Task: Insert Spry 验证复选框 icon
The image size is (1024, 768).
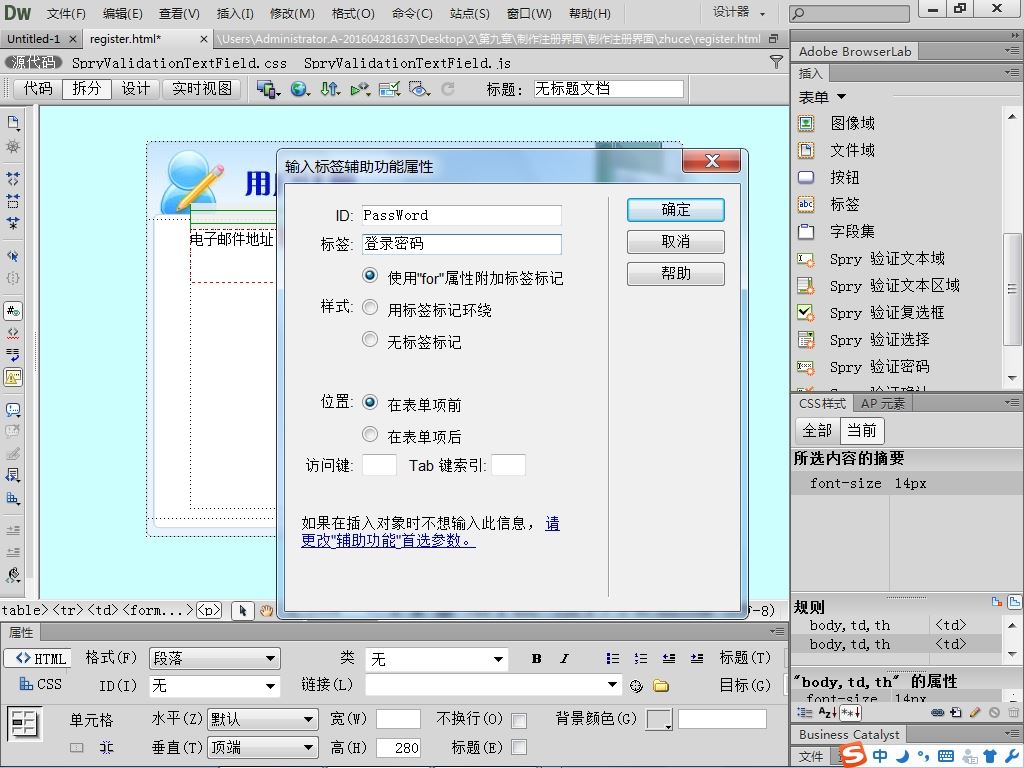Action: 807,313
